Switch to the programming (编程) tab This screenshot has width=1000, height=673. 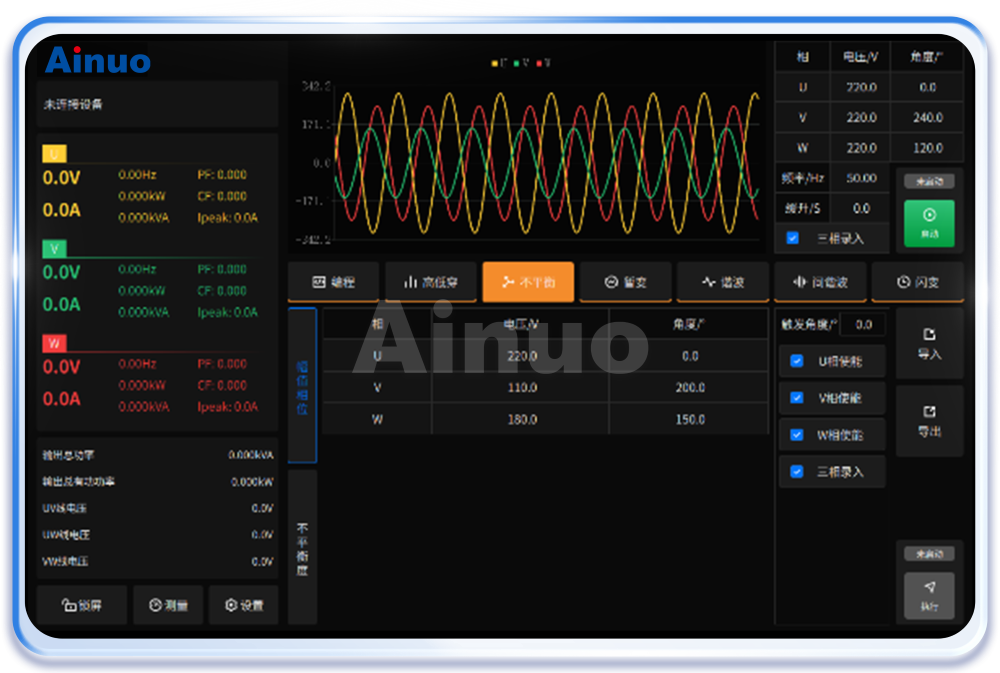(x=333, y=282)
